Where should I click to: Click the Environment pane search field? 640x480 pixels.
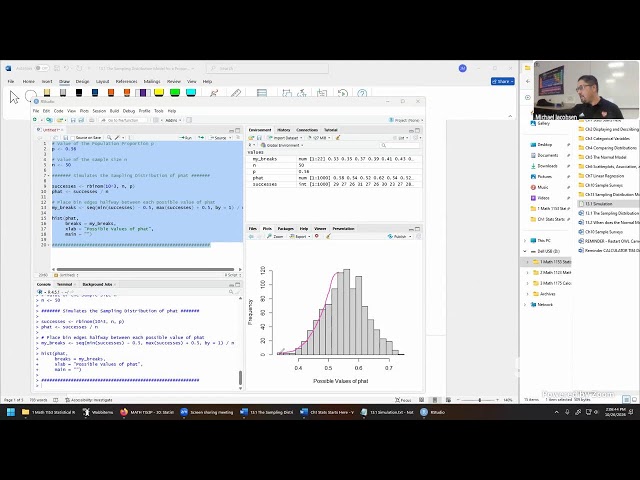click(x=400, y=145)
